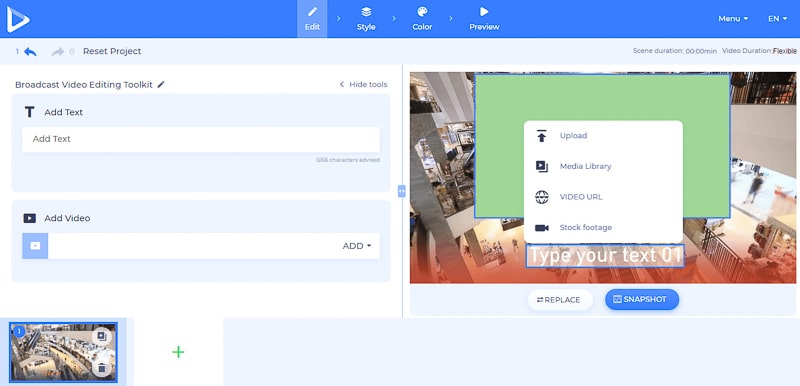Click the REPLACE button
Viewport: 800px width, 386px height.
point(560,300)
